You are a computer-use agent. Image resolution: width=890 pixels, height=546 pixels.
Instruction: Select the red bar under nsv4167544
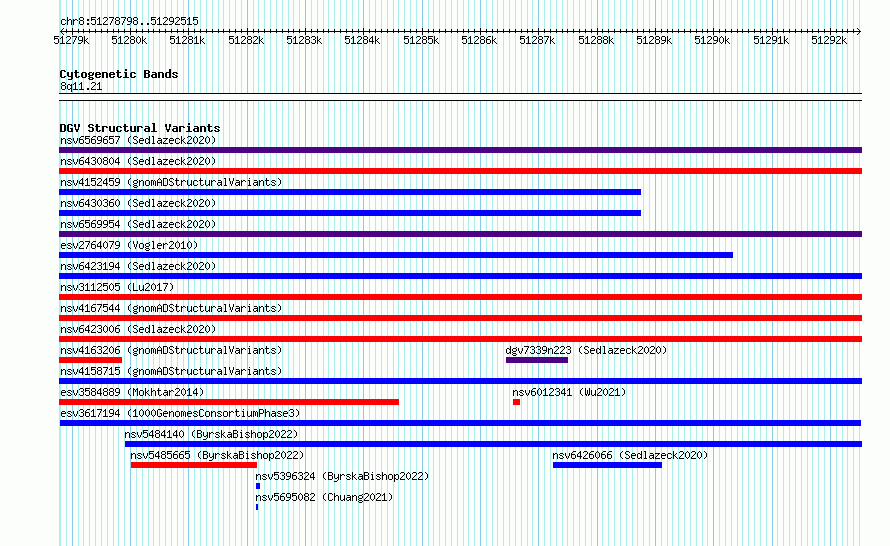[460, 318]
